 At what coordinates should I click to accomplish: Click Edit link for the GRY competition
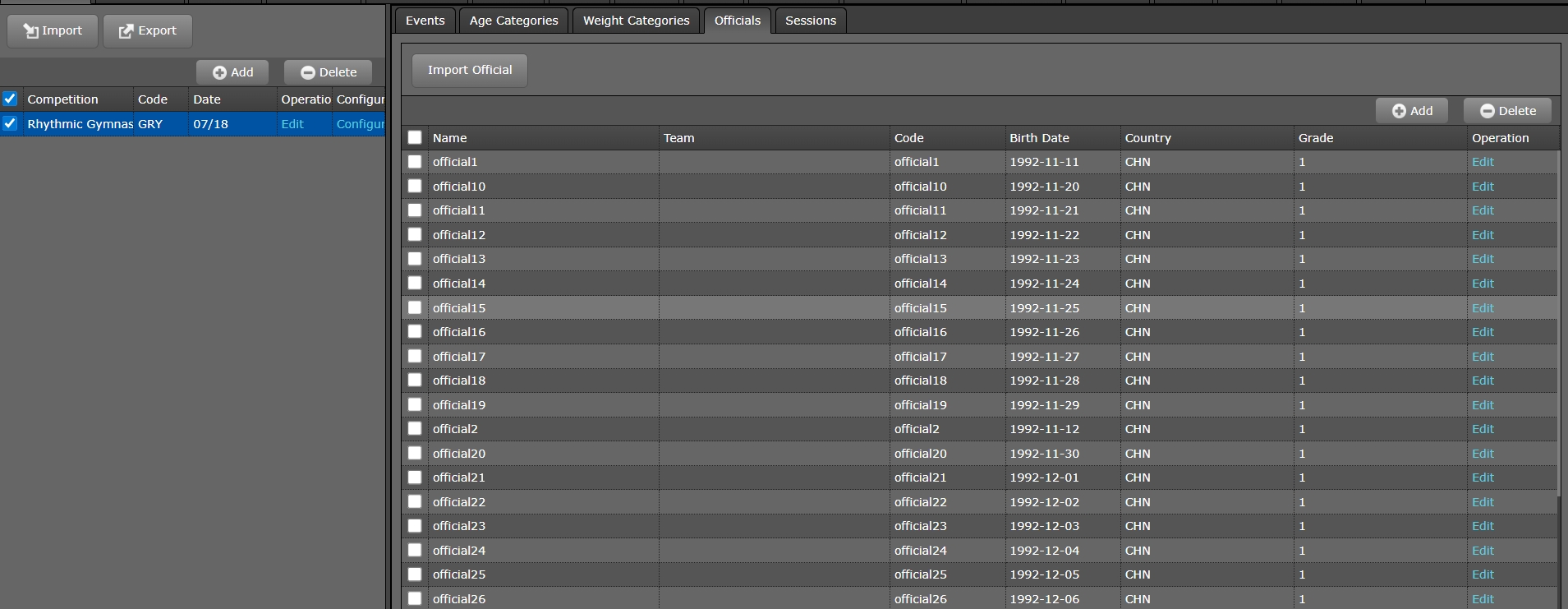point(292,124)
